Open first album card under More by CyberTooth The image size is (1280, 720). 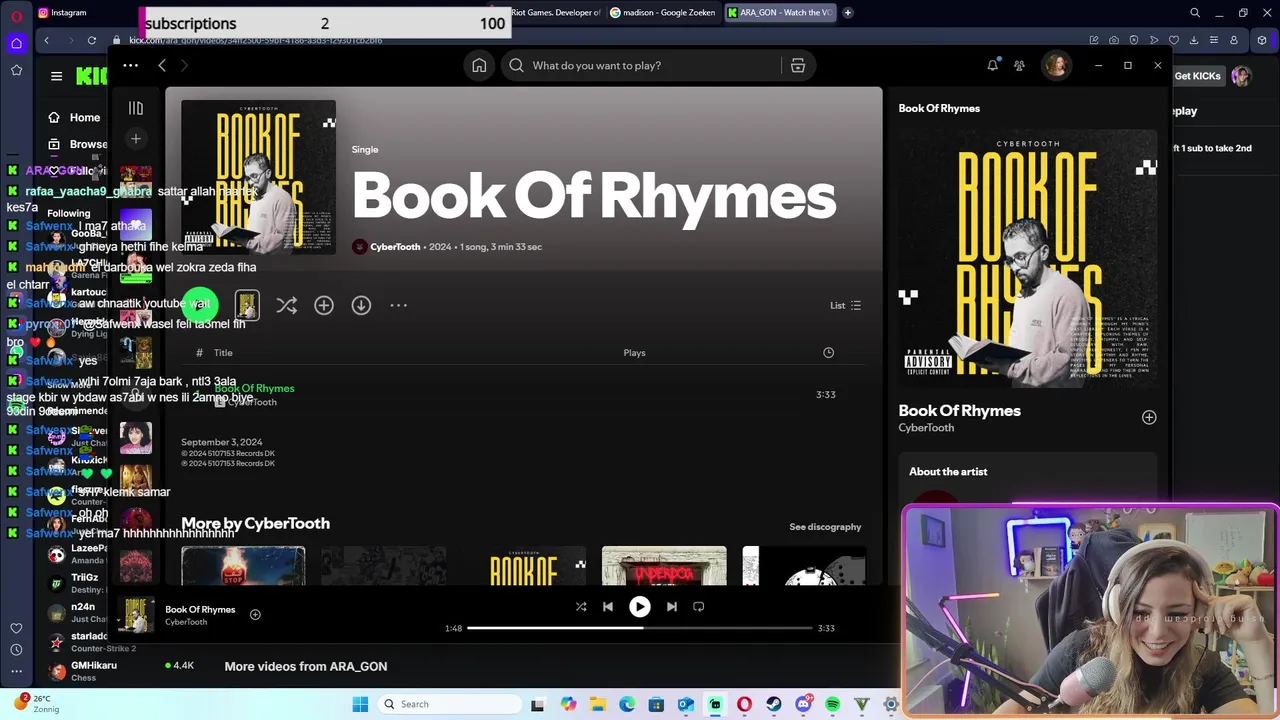(x=243, y=566)
